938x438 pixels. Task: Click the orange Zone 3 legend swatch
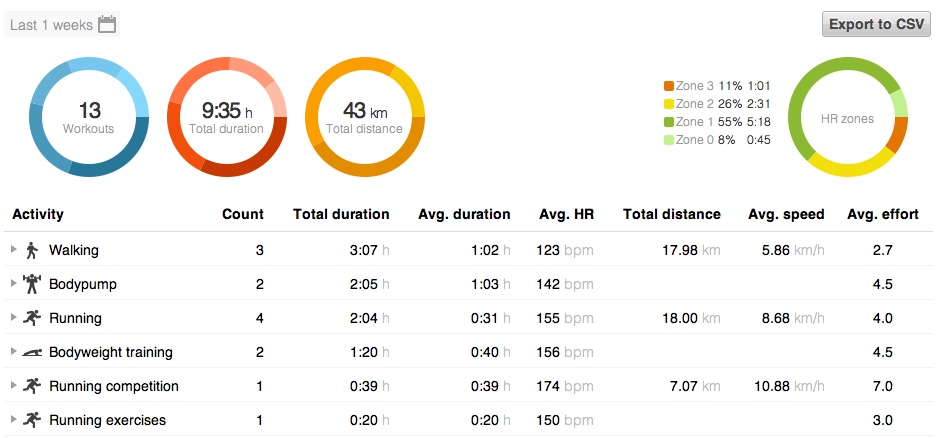[669, 87]
